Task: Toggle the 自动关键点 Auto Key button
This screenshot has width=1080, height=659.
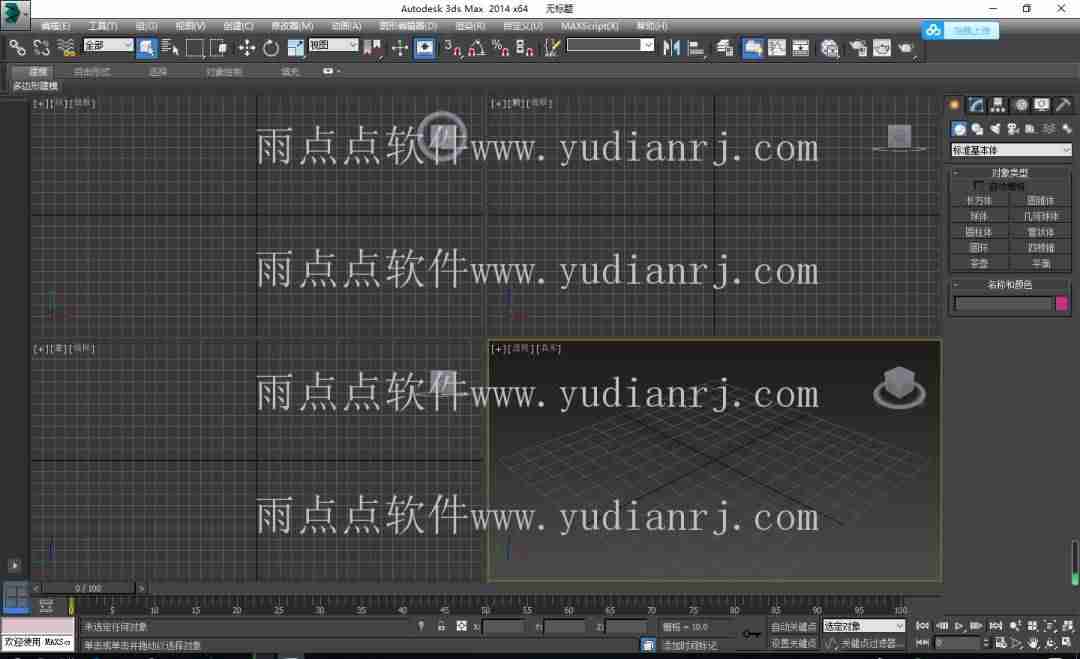Action: (793, 627)
